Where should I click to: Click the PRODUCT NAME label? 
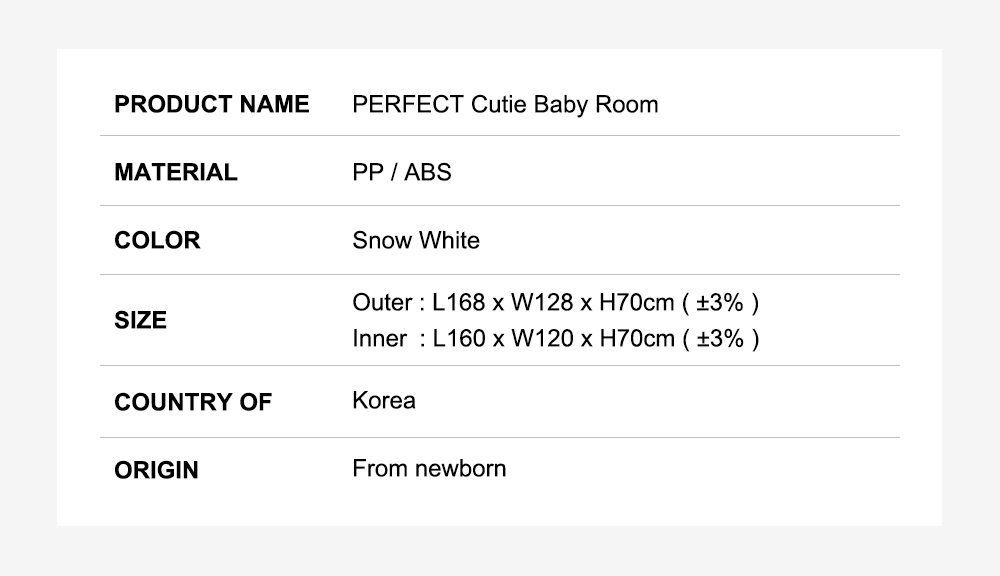click(x=212, y=105)
